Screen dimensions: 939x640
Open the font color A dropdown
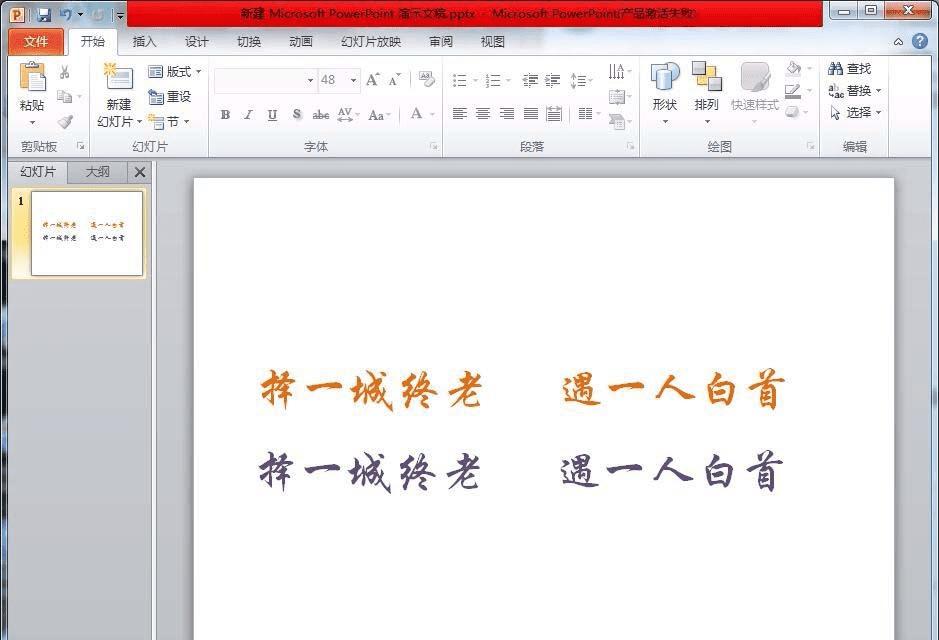[x=432, y=114]
